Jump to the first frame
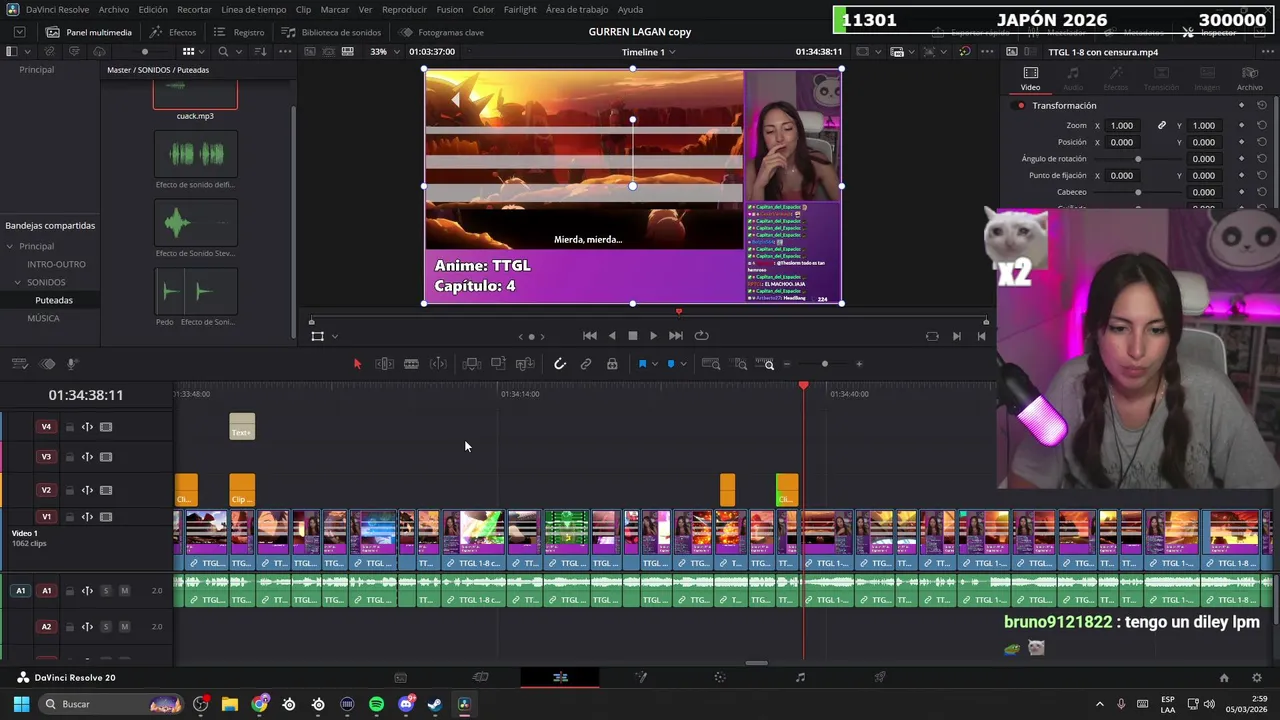Image resolution: width=1280 pixels, height=720 pixels. [590, 336]
